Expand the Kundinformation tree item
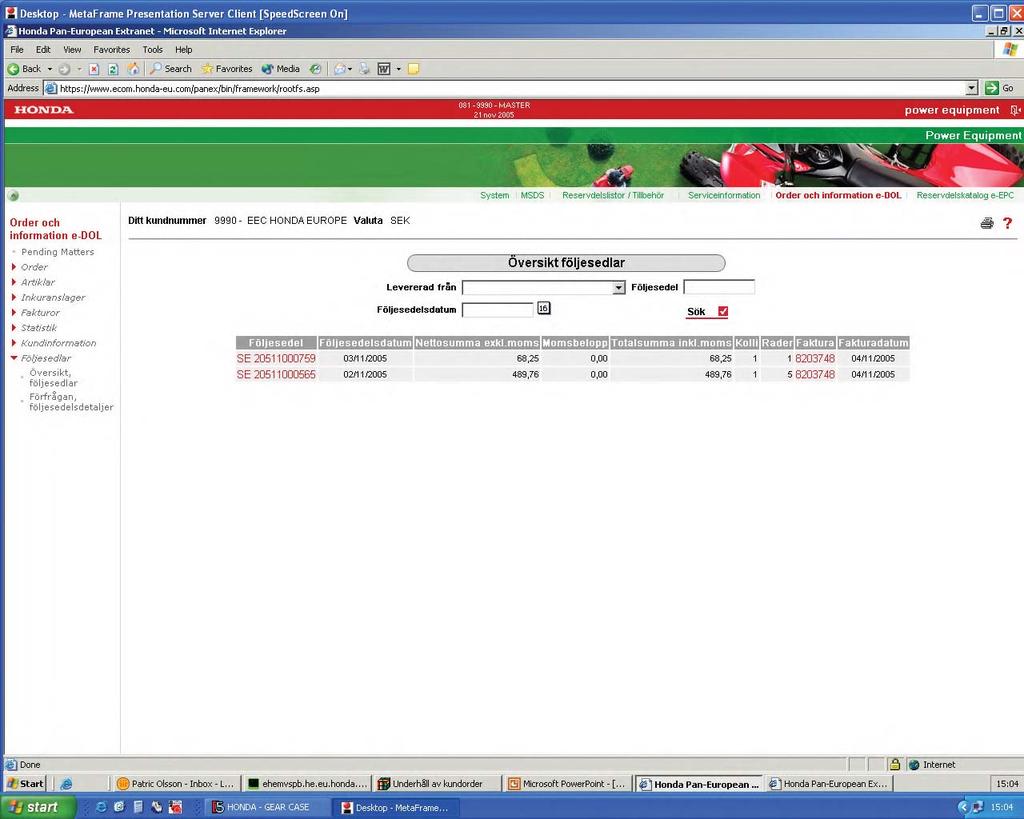This screenshot has height=819, width=1024. pyautogui.click(x=14, y=342)
